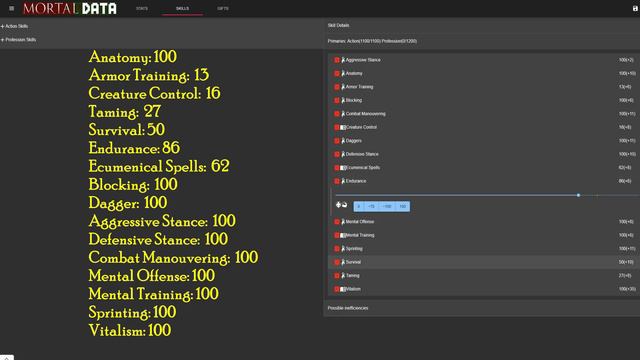The width and height of the screenshot is (640, 360).
Task: Select the Blocking skill row
Action: [x=484, y=100]
